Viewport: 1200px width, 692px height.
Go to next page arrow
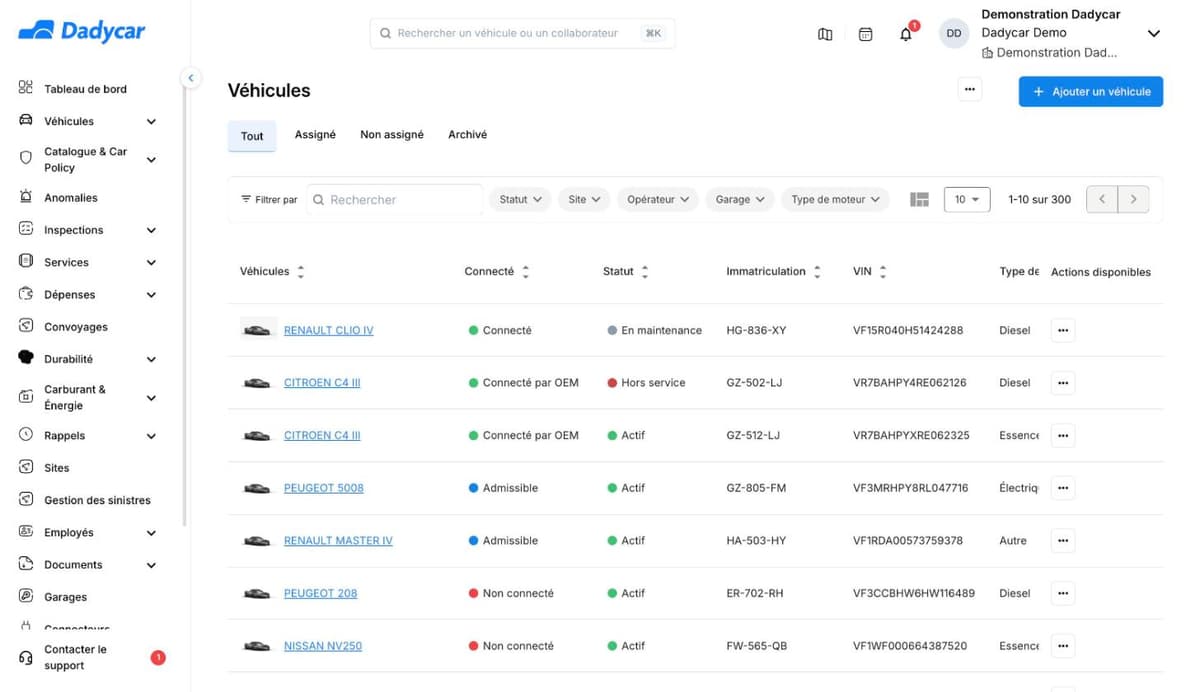tap(1133, 199)
